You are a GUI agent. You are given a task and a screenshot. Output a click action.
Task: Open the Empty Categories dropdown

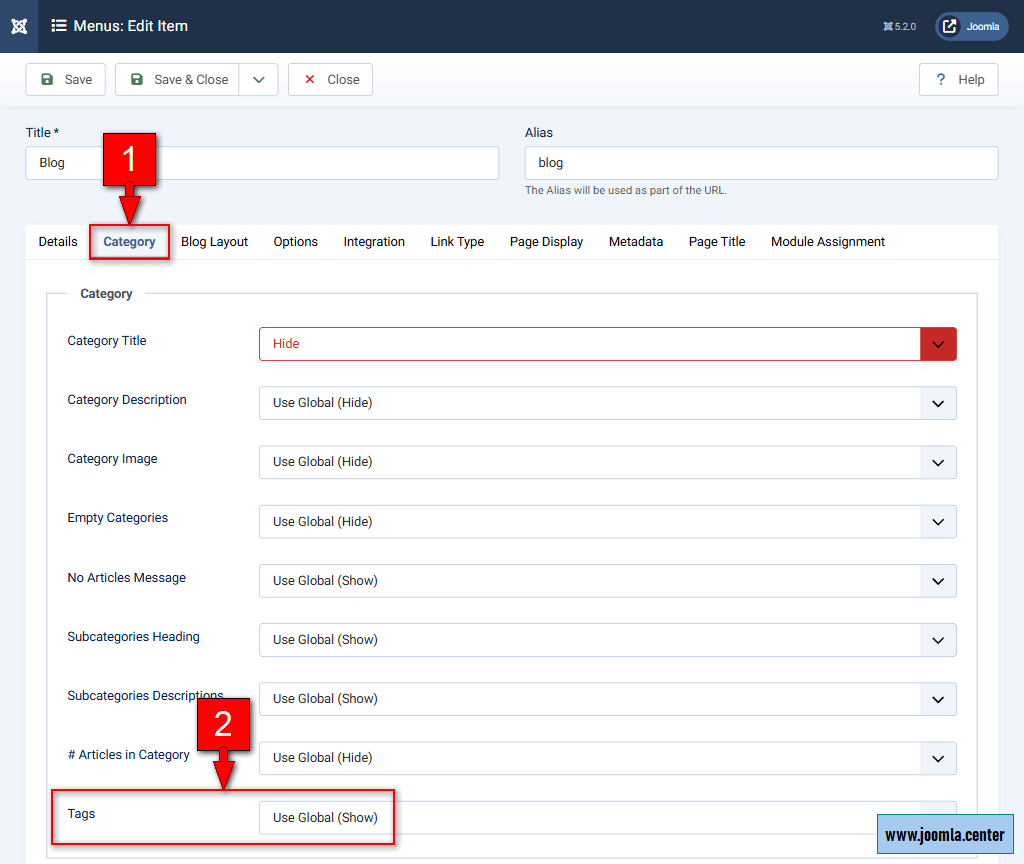[608, 522]
